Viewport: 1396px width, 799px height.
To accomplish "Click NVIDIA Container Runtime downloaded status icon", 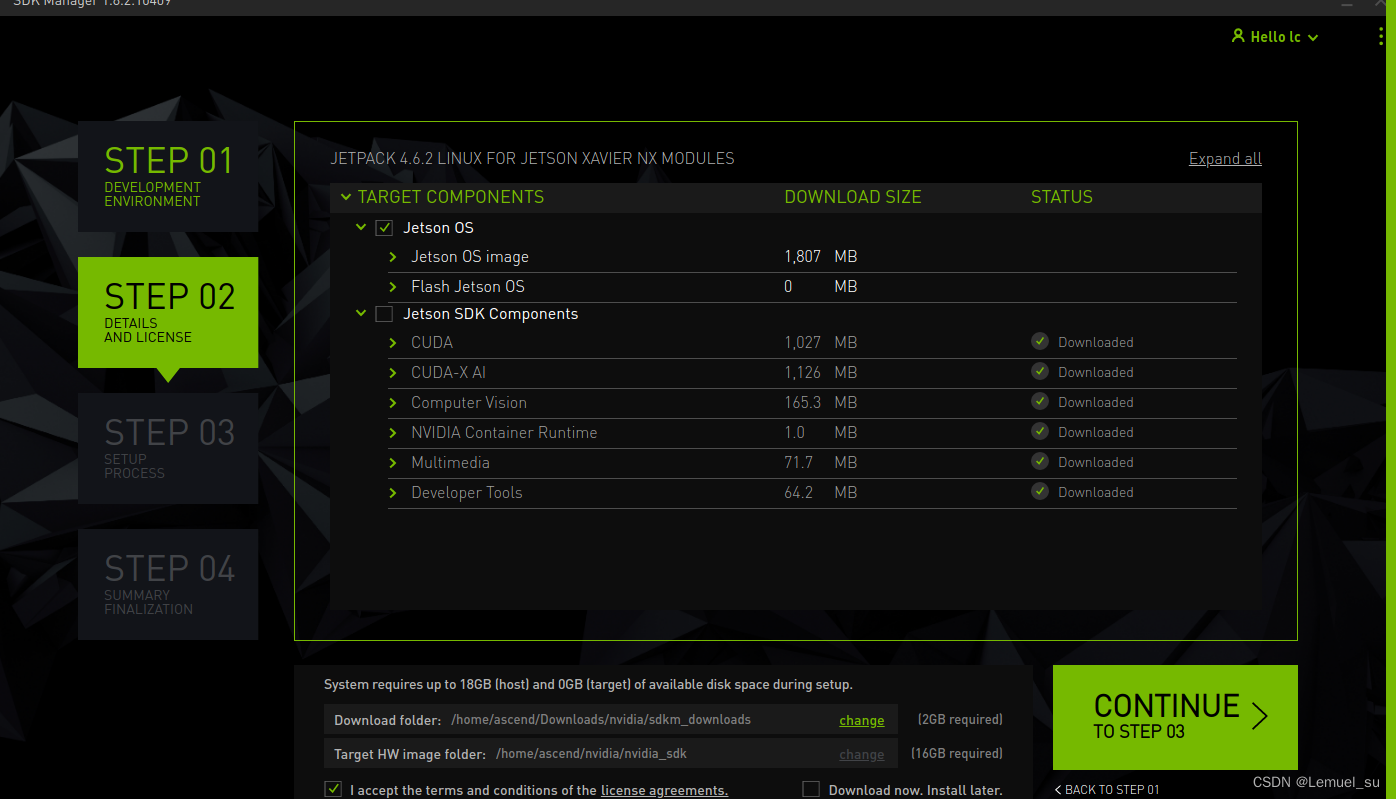I will point(1040,431).
